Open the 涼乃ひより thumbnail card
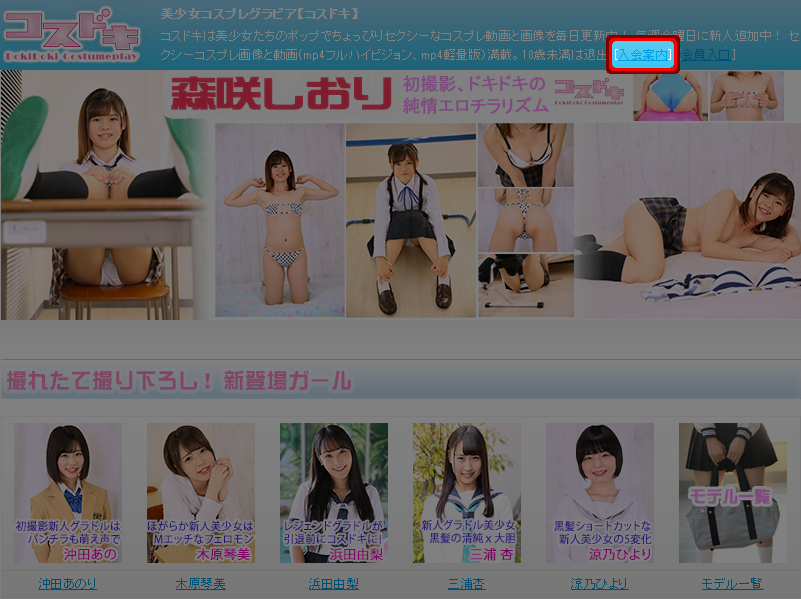 (600, 493)
